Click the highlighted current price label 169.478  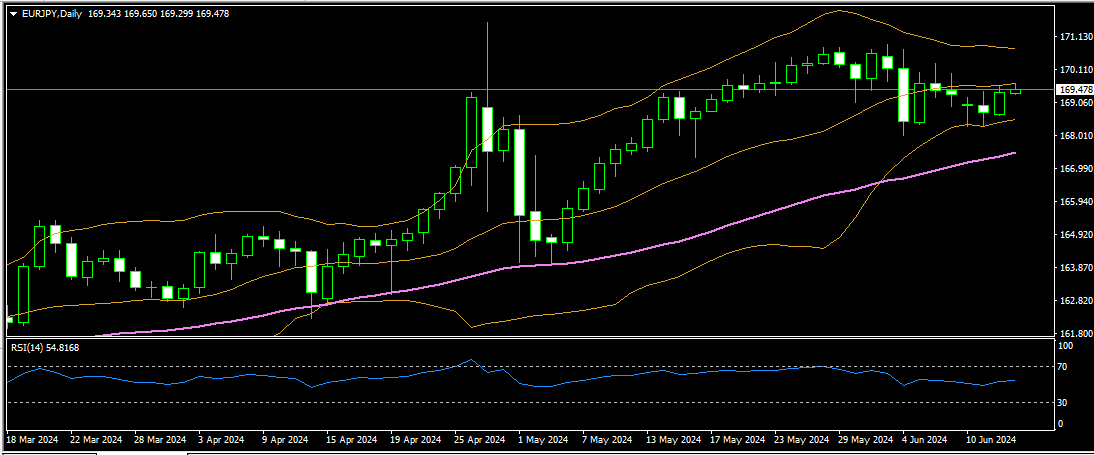coord(1075,89)
